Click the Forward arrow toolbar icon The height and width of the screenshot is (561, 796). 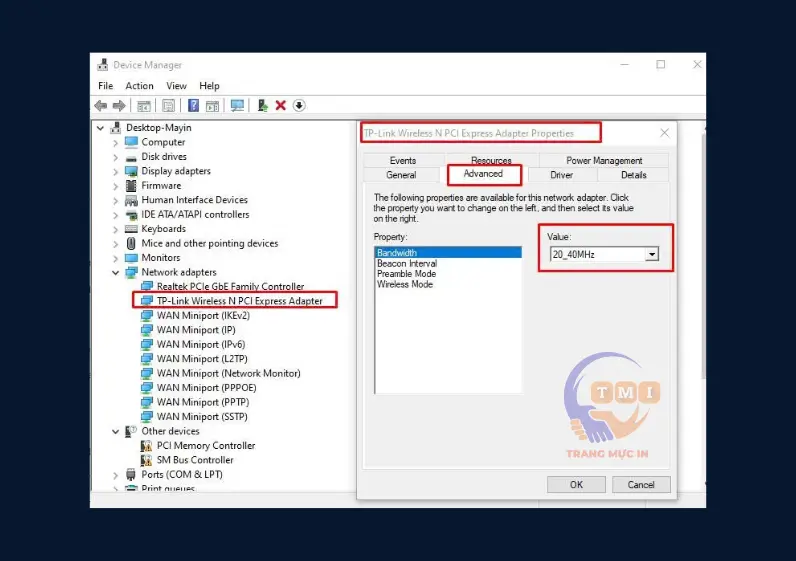pyautogui.click(x=119, y=106)
